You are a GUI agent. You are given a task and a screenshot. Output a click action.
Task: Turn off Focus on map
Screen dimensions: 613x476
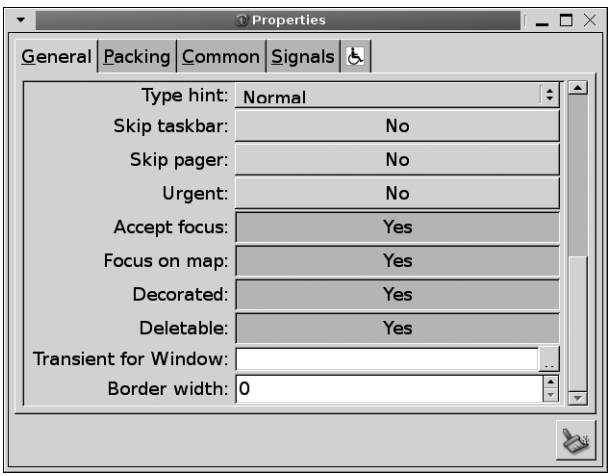[397, 261]
